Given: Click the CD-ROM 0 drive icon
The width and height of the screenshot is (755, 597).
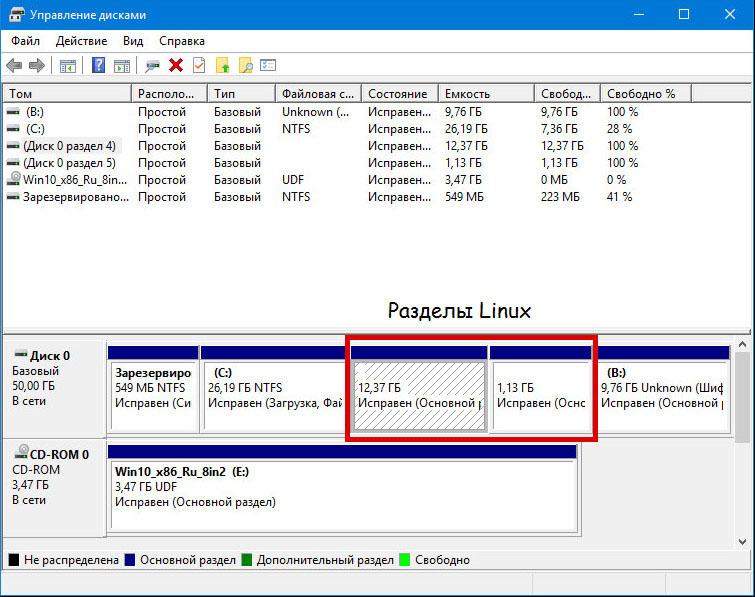Looking at the screenshot, I should (x=22, y=452).
